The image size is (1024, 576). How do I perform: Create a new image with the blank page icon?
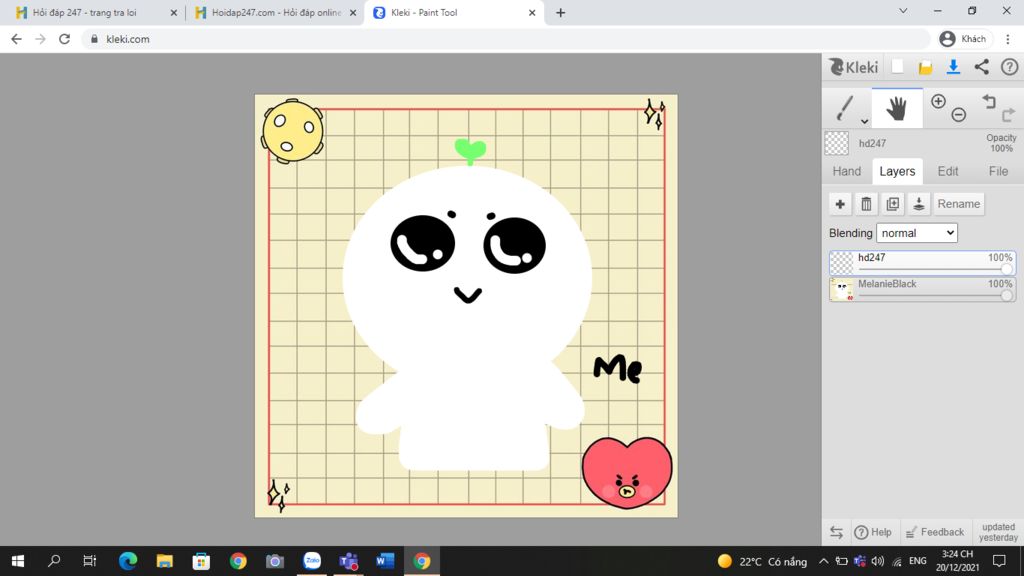pos(898,67)
